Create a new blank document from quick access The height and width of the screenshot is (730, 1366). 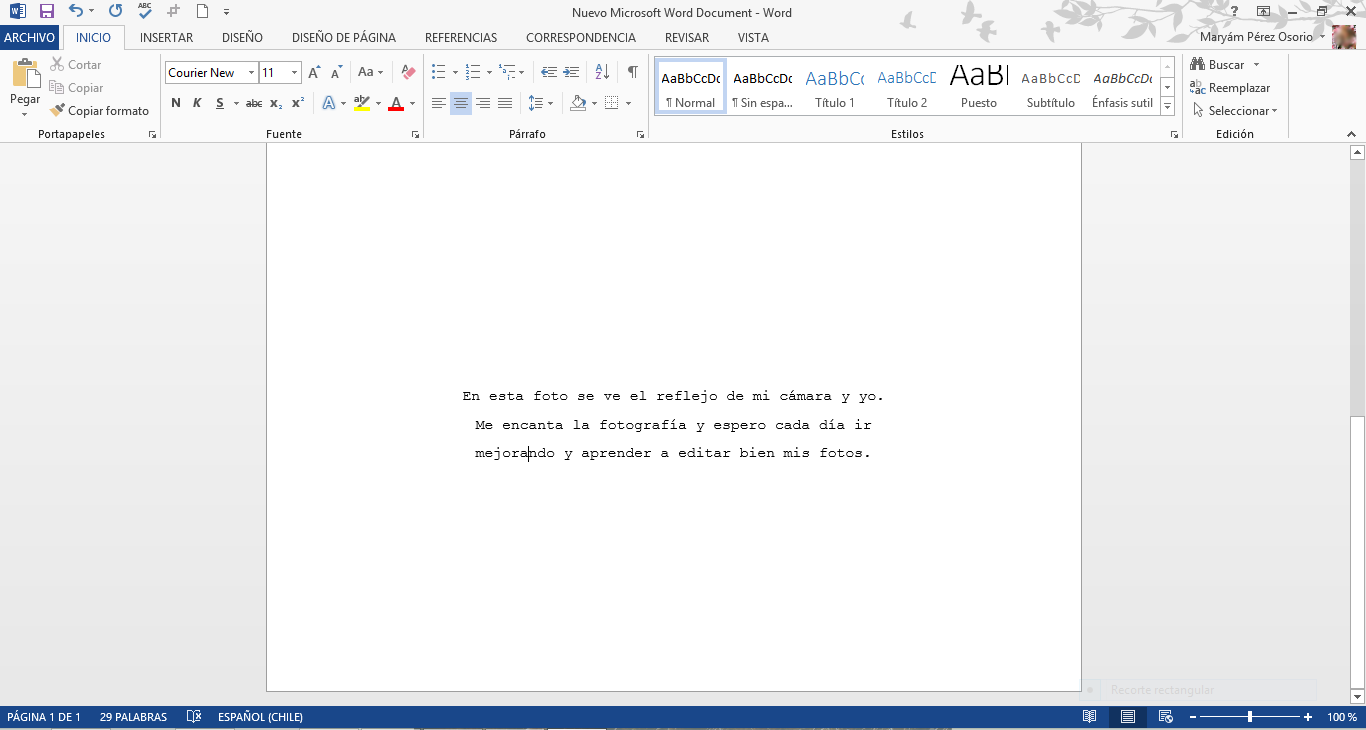tap(202, 12)
